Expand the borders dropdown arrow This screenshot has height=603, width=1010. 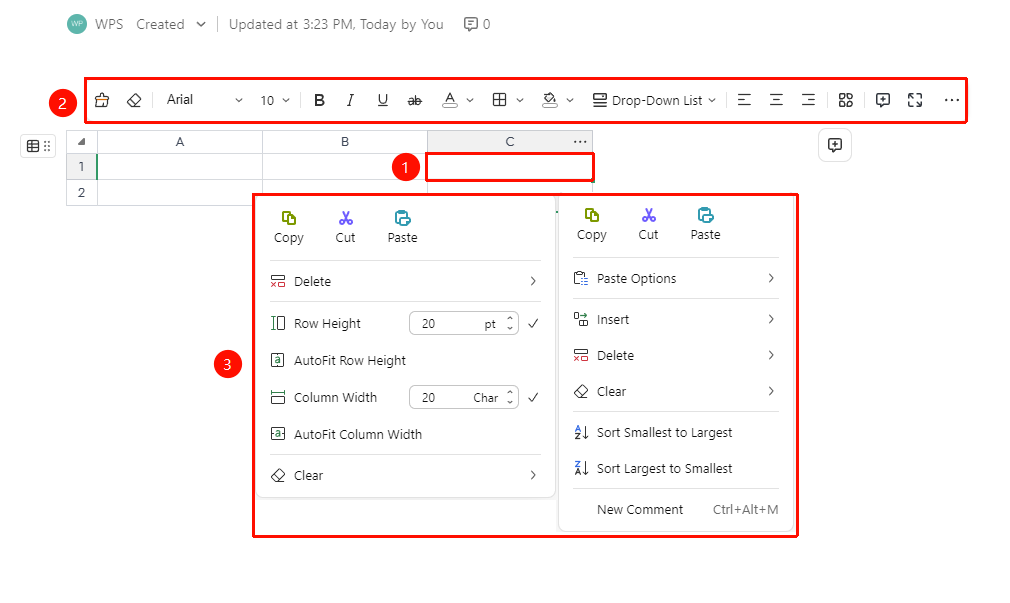520,100
